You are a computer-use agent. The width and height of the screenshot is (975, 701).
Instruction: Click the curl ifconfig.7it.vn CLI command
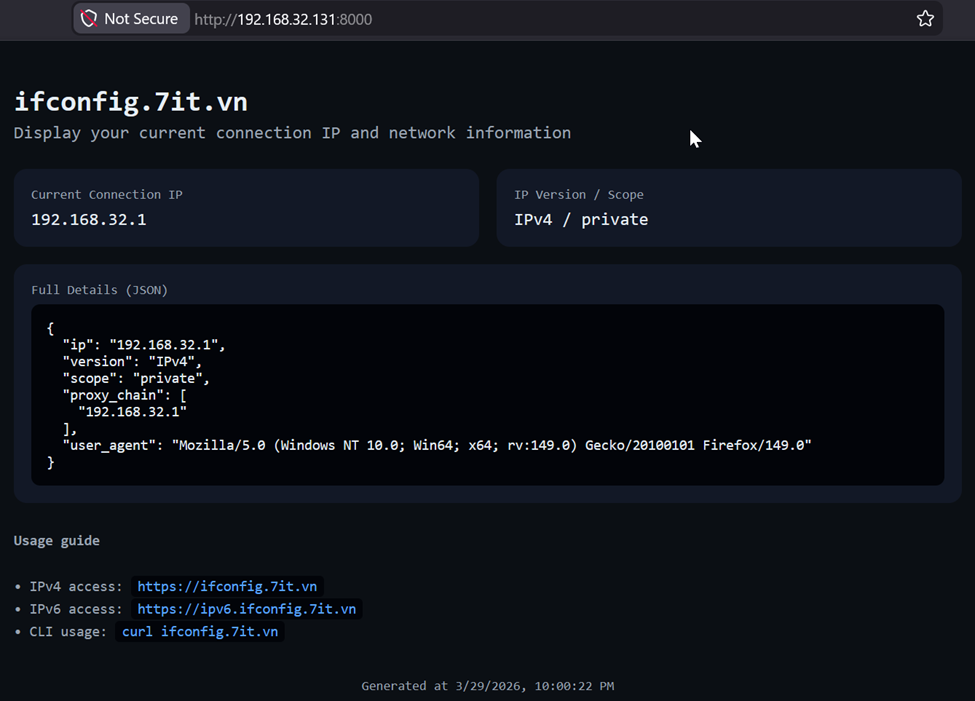pos(200,631)
